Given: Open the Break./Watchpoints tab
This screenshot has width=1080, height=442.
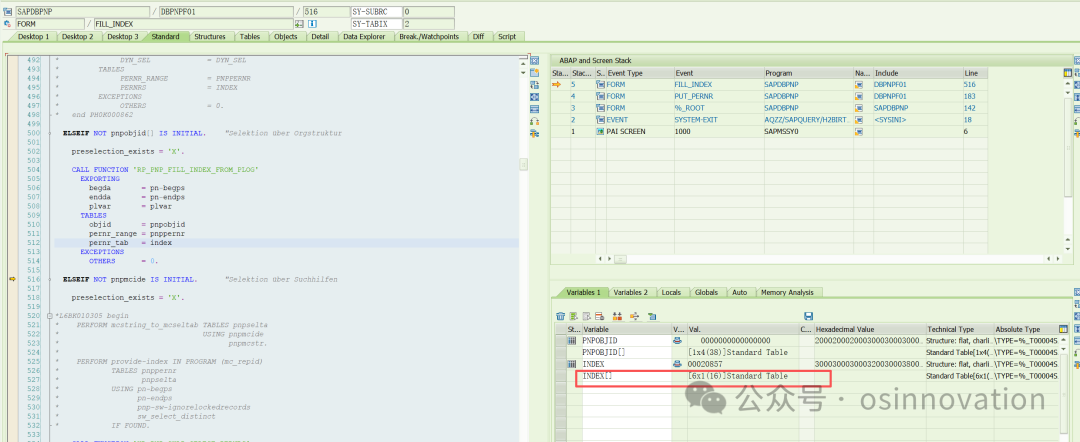Looking at the screenshot, I should tap(429, 36).
